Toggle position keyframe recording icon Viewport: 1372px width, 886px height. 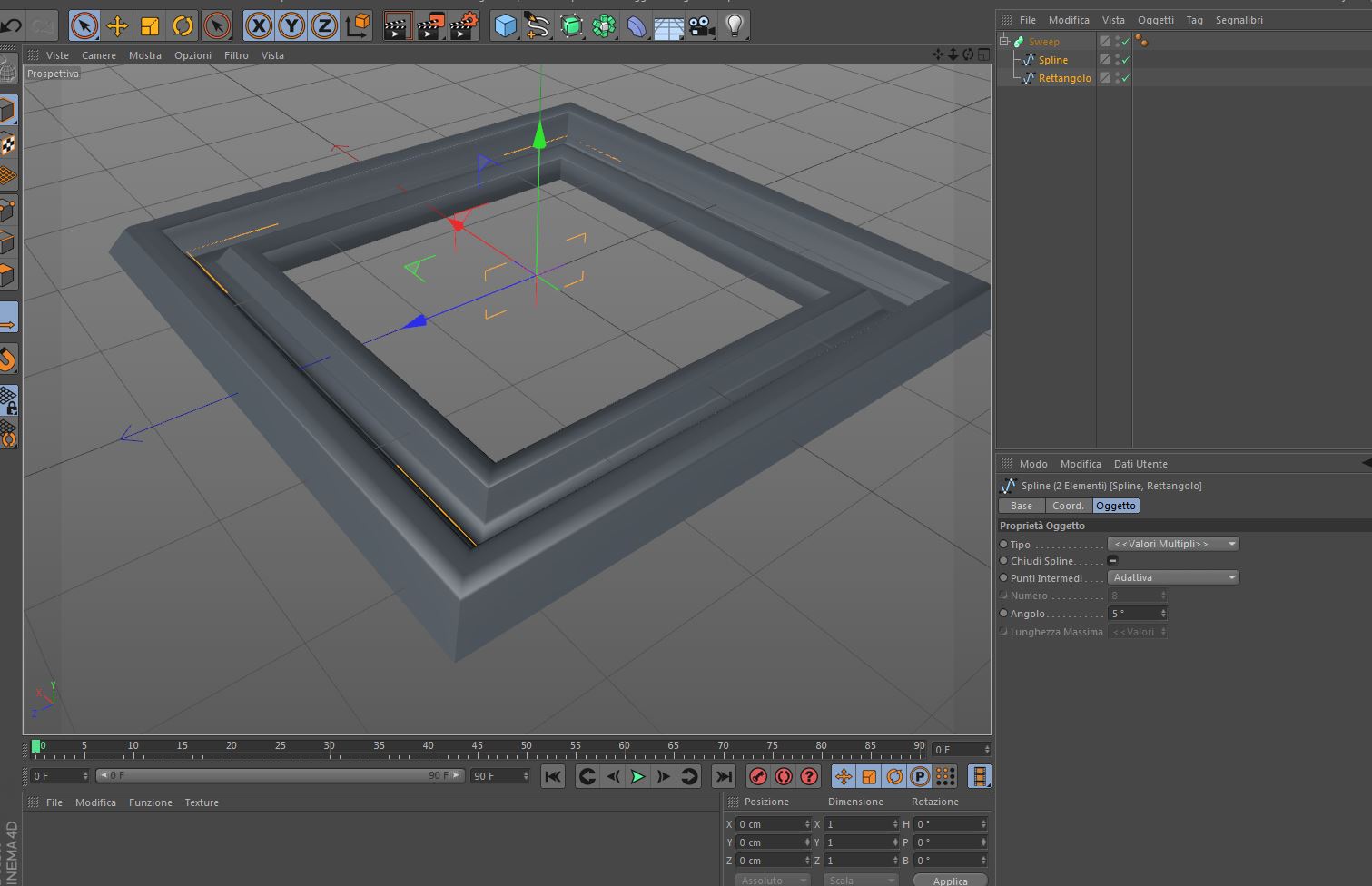click(844, 776)
